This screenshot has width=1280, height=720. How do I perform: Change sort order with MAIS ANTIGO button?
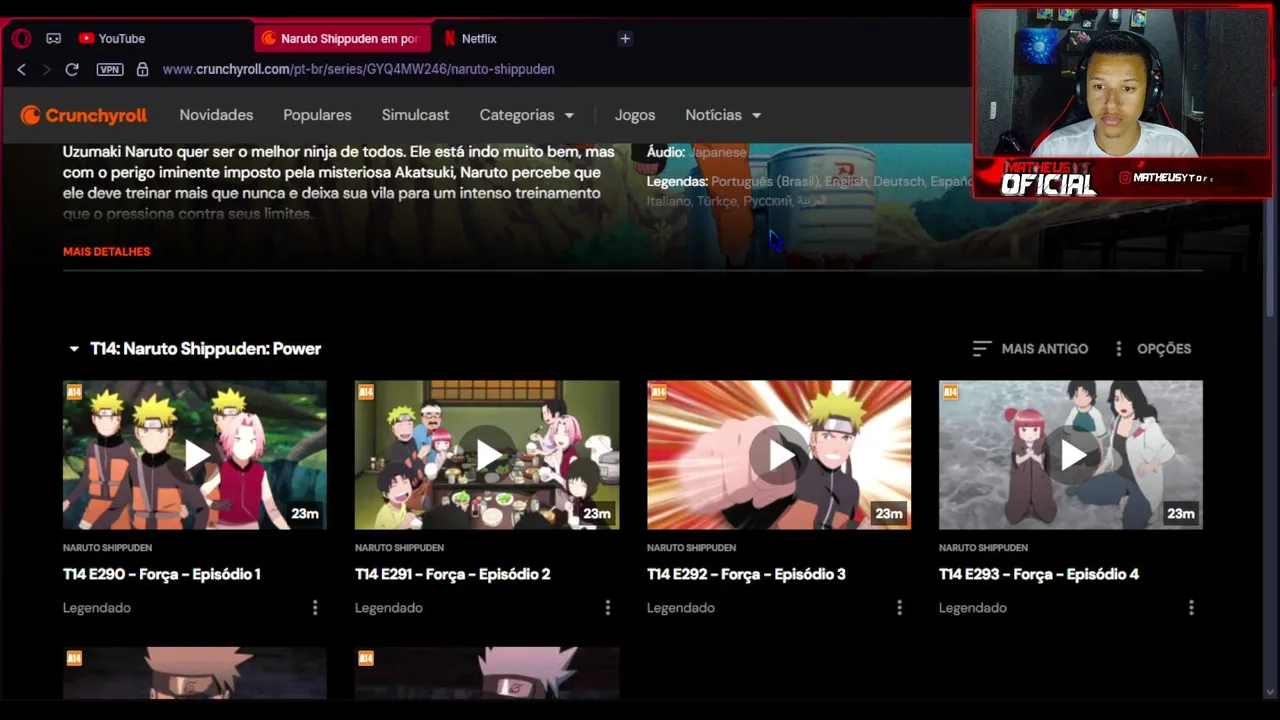pyautogui.click(x=1030, y=349)
